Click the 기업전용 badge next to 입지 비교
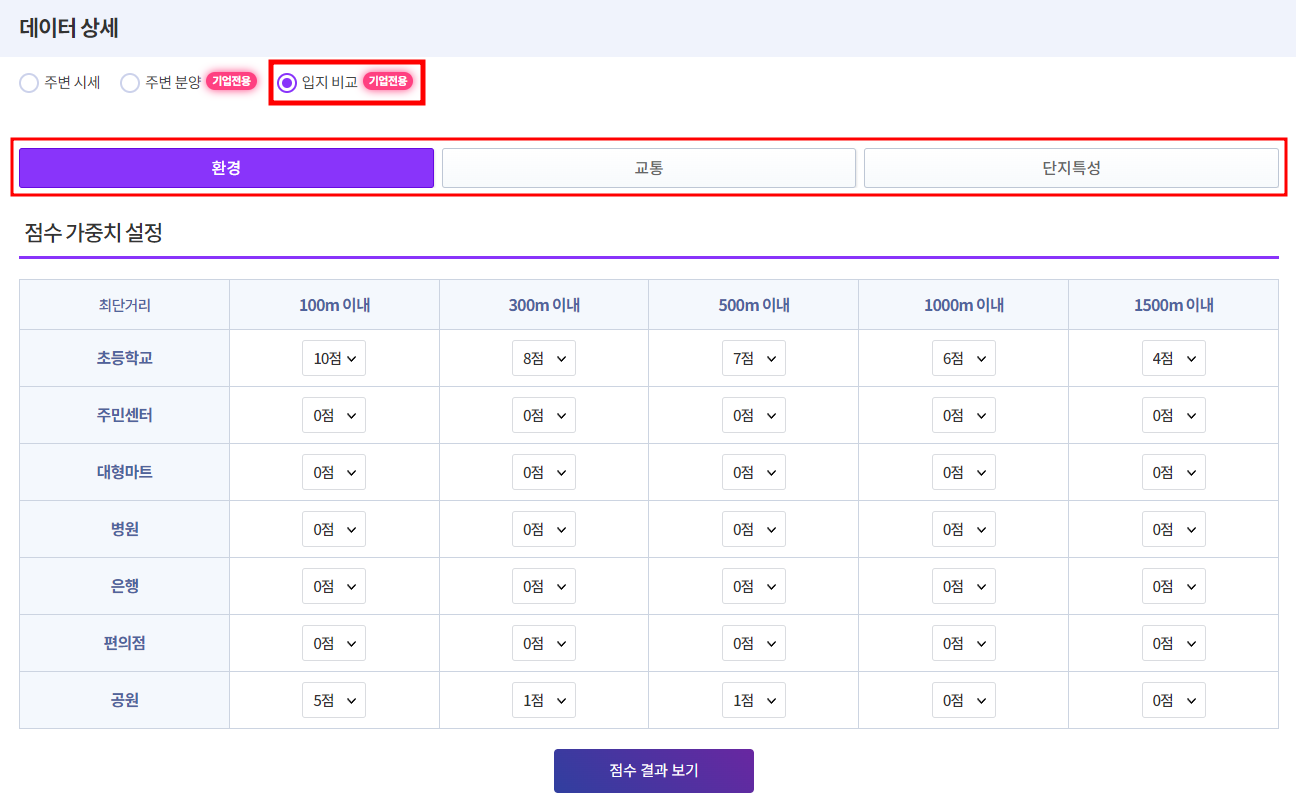 388,82
